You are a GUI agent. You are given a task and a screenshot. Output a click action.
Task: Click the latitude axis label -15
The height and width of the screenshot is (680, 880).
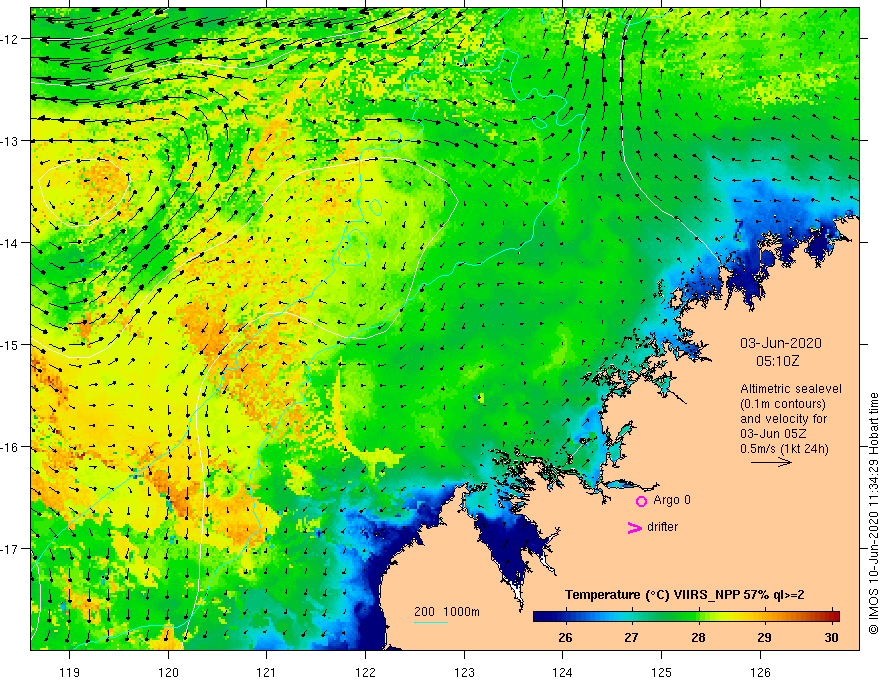click(11, 345)
